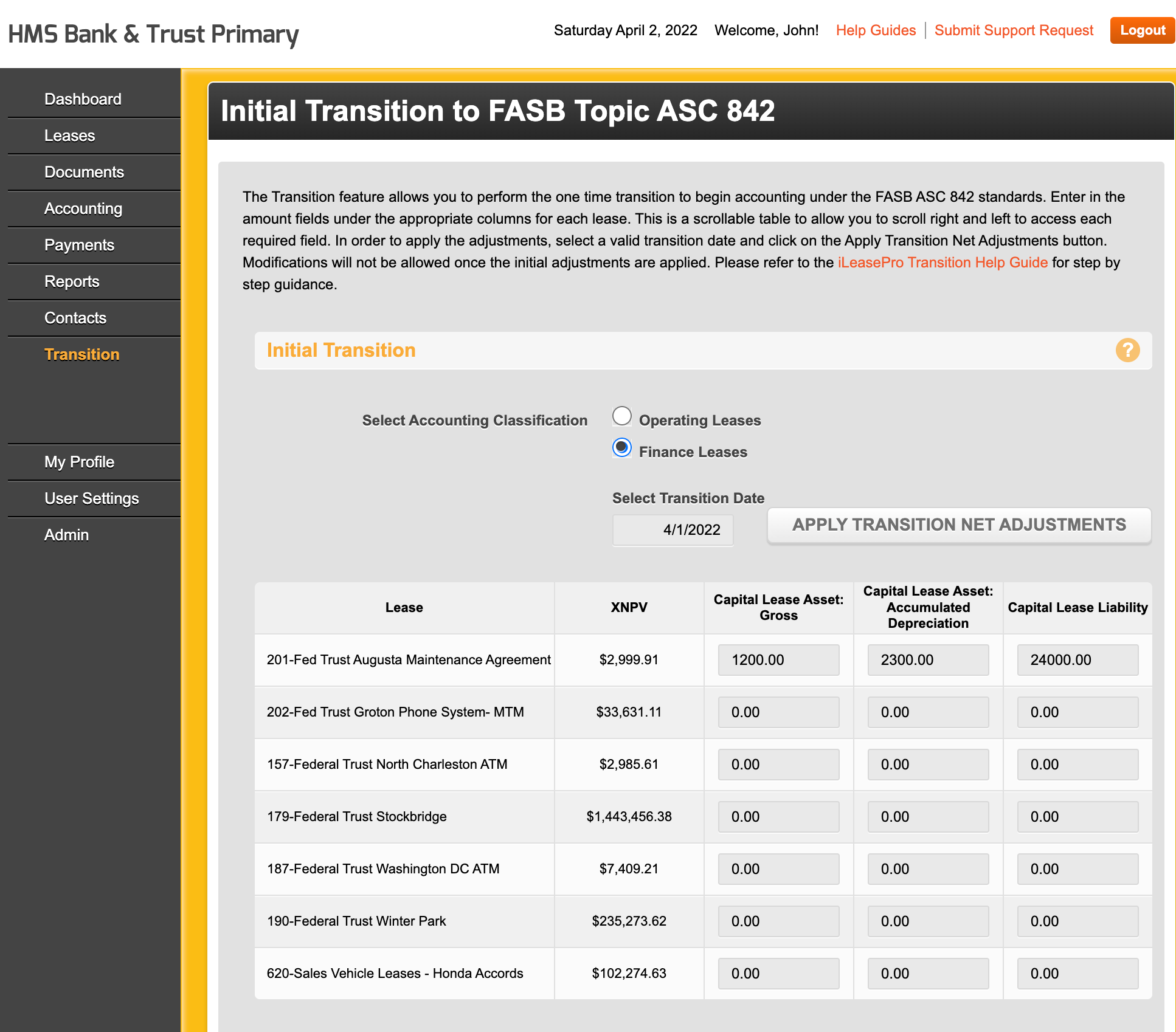Screen dimensions: 1176x1032
Task: Open My Profile settings
Action: coord(78,462)
